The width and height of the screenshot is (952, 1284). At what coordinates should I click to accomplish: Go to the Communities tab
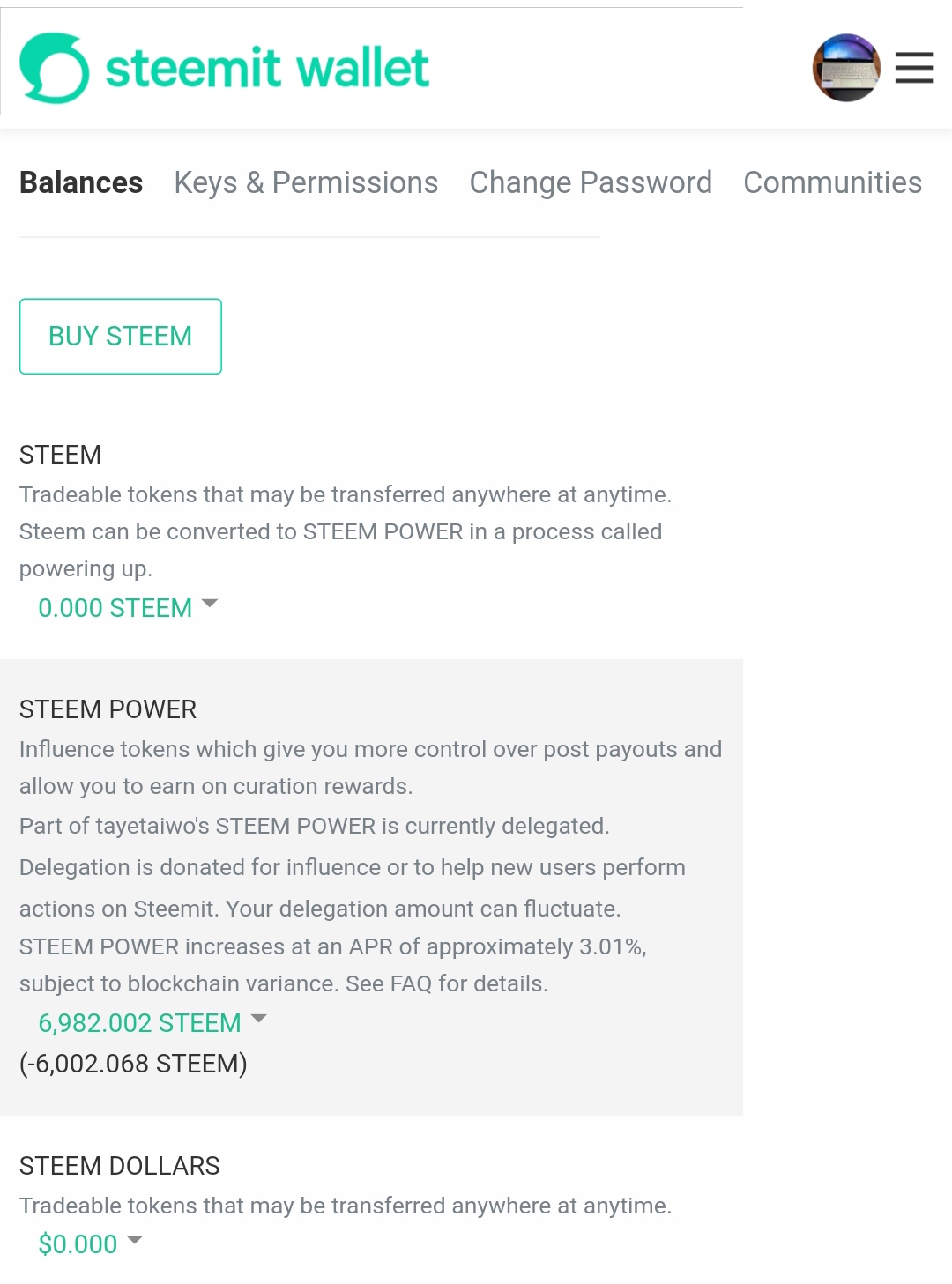[x=833, y=182]
